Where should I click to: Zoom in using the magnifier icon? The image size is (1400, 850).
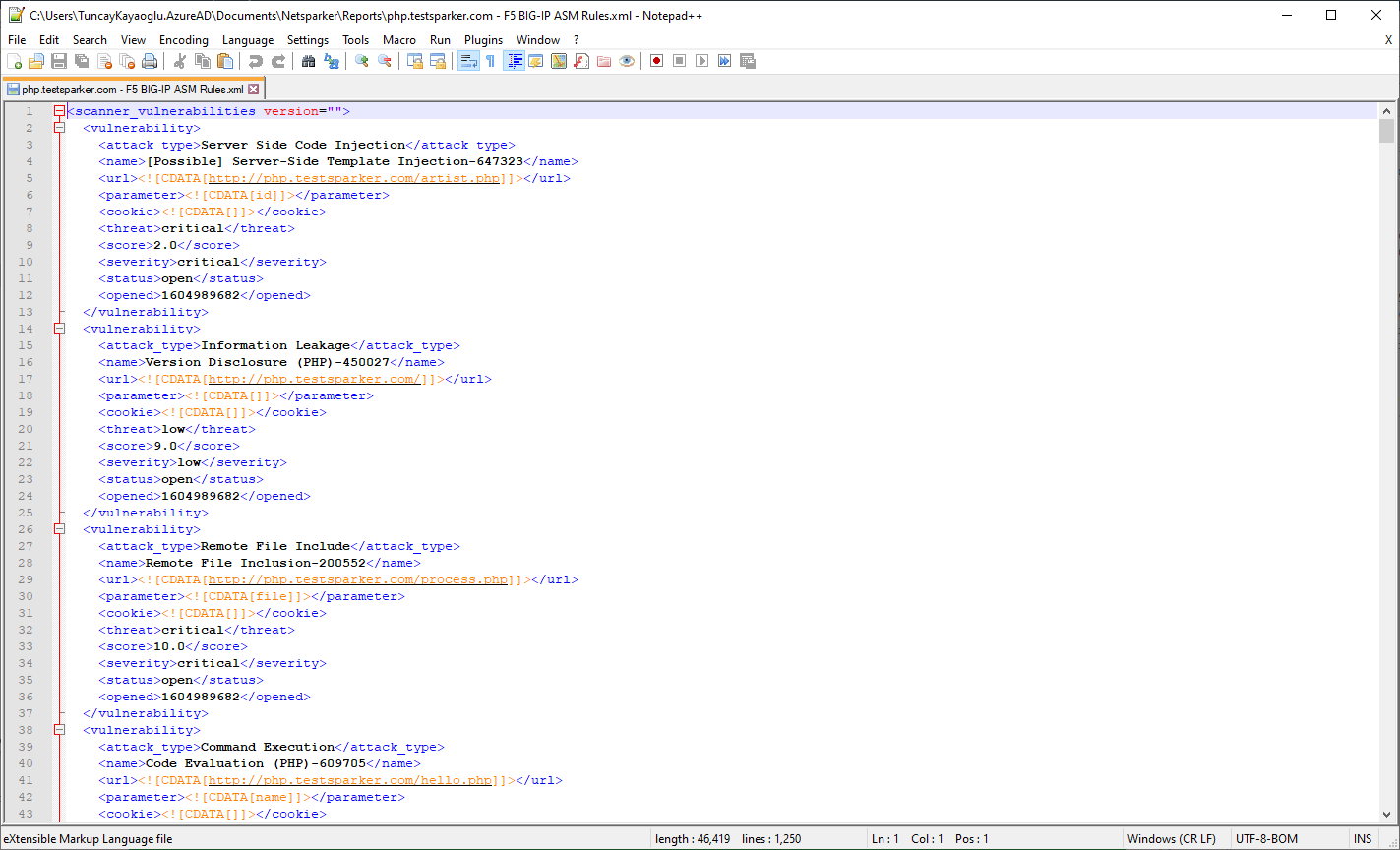coord(362,60)
